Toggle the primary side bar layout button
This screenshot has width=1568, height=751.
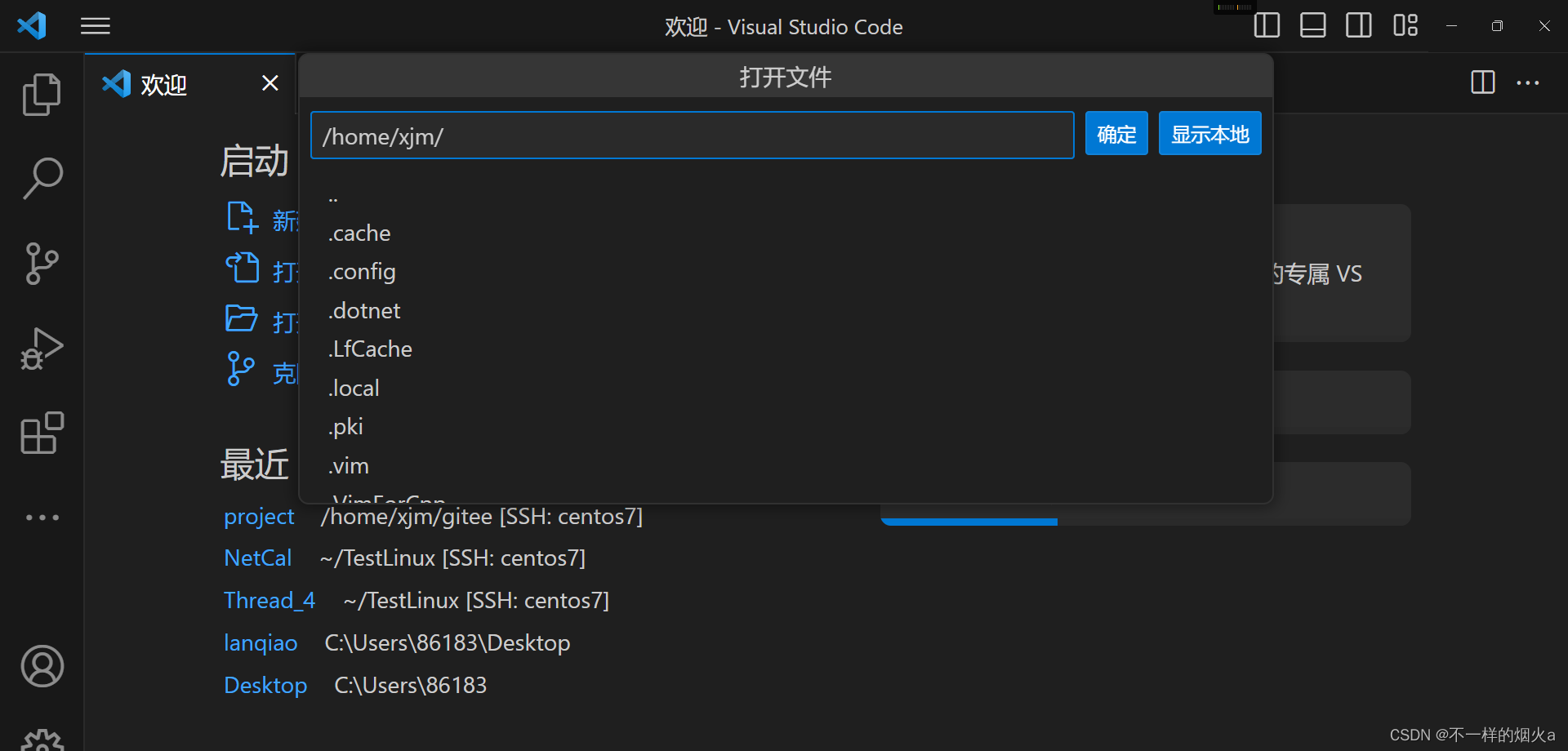[1267, 26]
